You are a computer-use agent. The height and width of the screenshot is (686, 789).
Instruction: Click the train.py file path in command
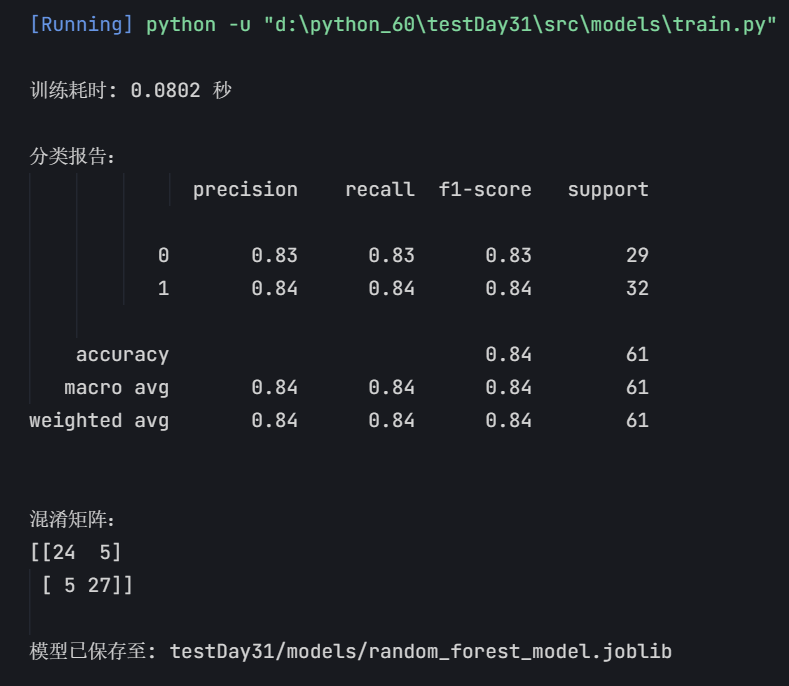coord(520,24)
